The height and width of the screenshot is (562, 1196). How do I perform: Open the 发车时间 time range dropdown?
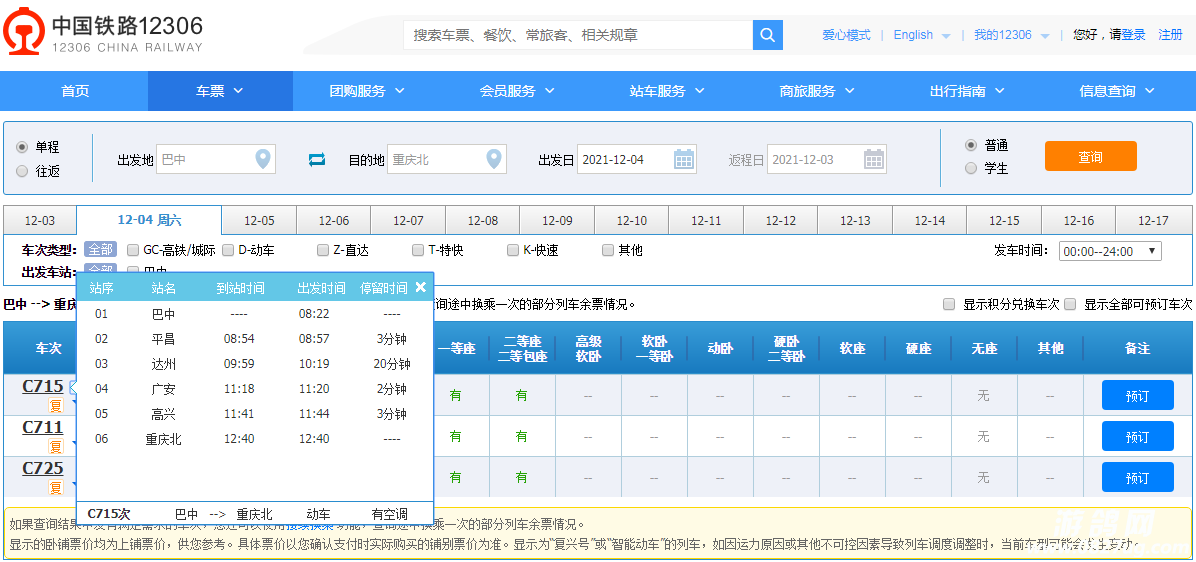(1110, 251)
